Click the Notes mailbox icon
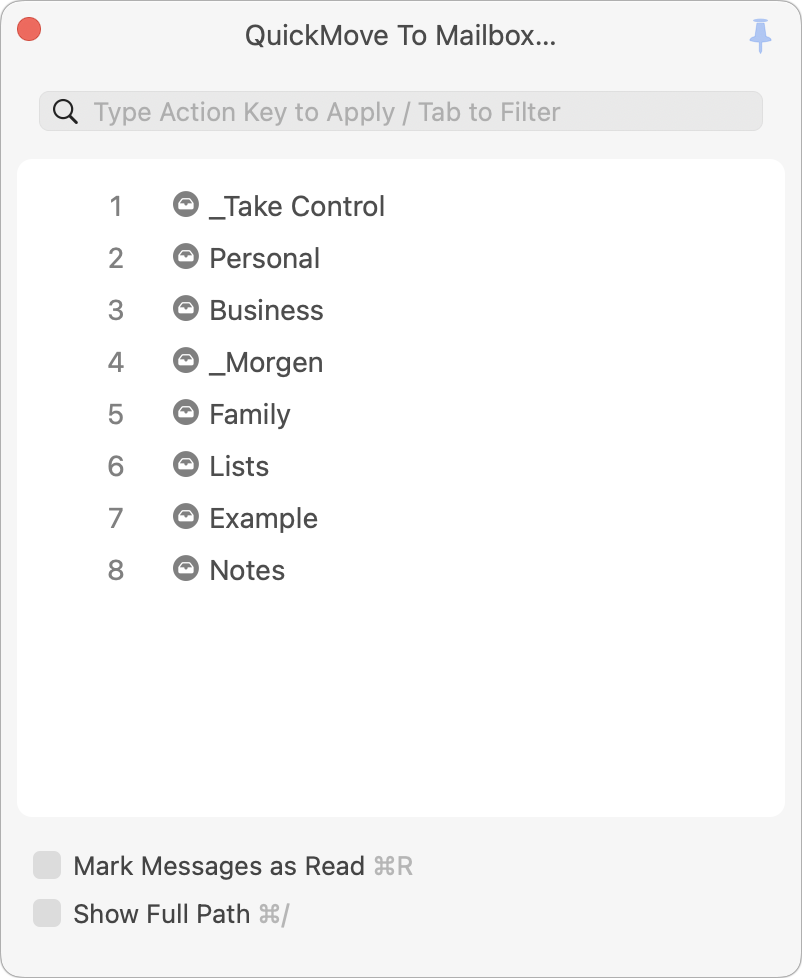Screen dimensions: 802x978 tap(186, 569)
